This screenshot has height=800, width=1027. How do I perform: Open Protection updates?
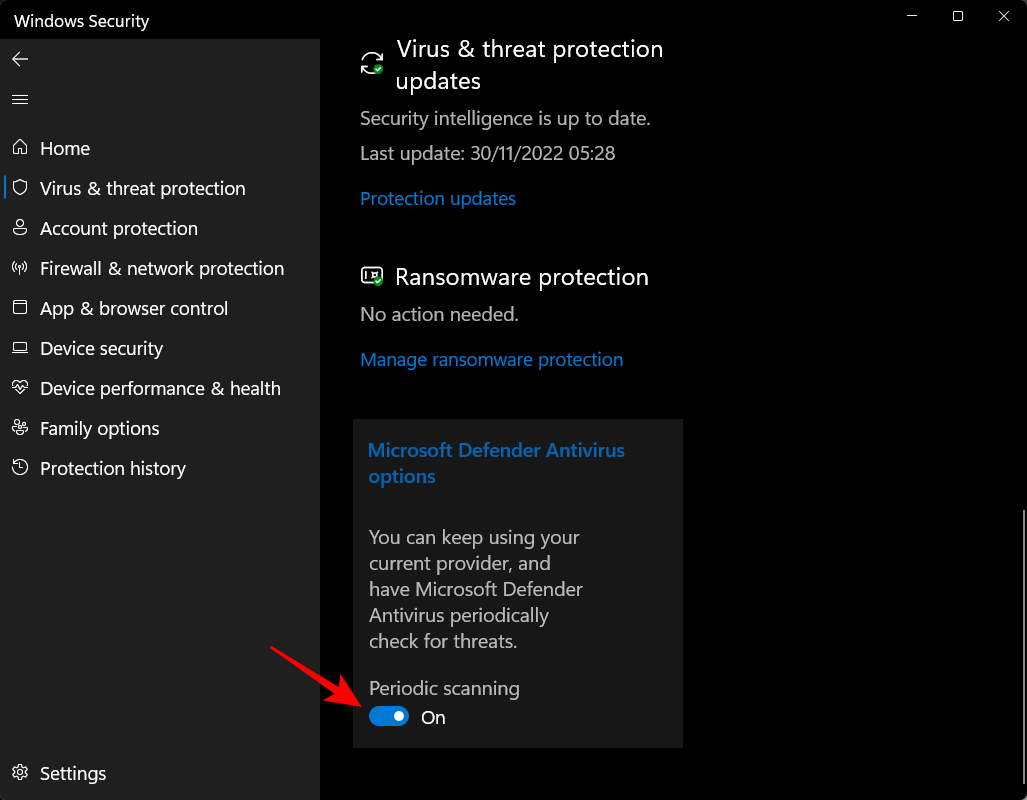click(437, 198)
